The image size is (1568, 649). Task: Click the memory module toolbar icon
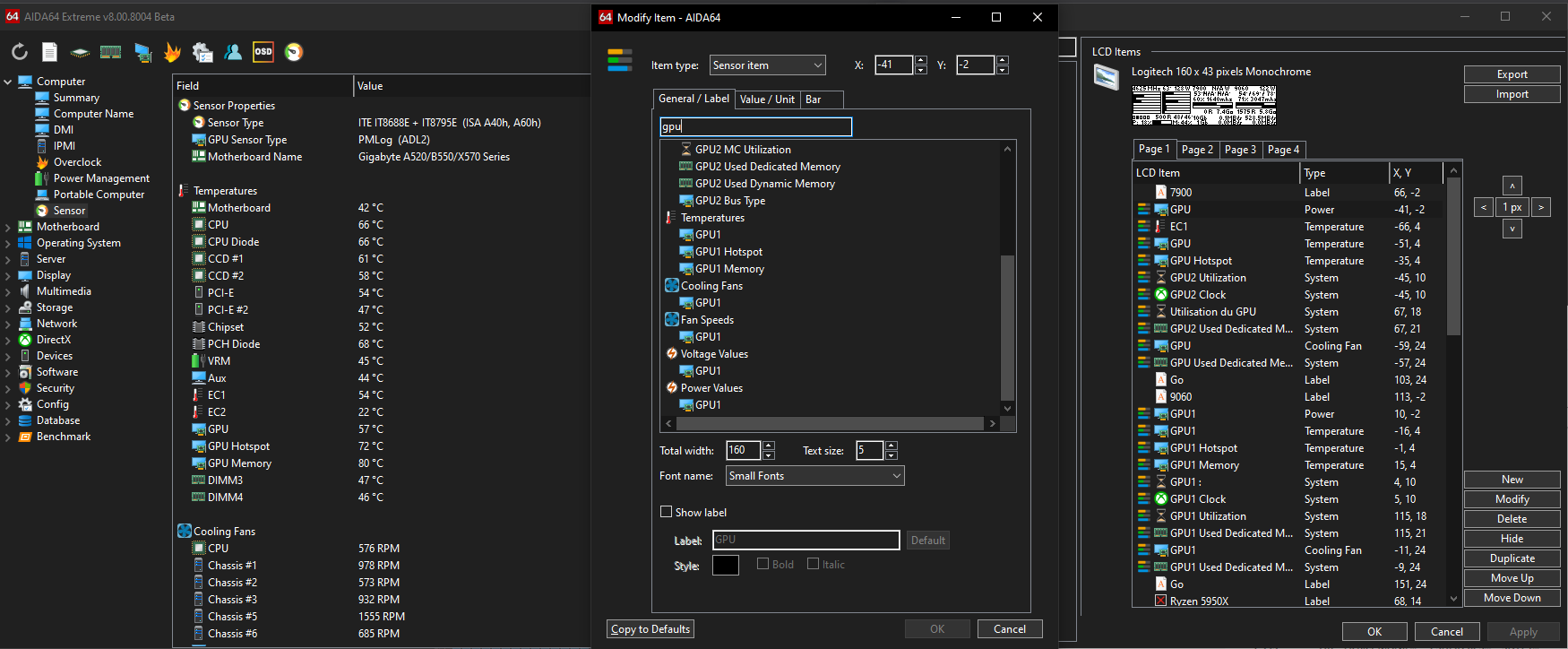click(111, 52)
